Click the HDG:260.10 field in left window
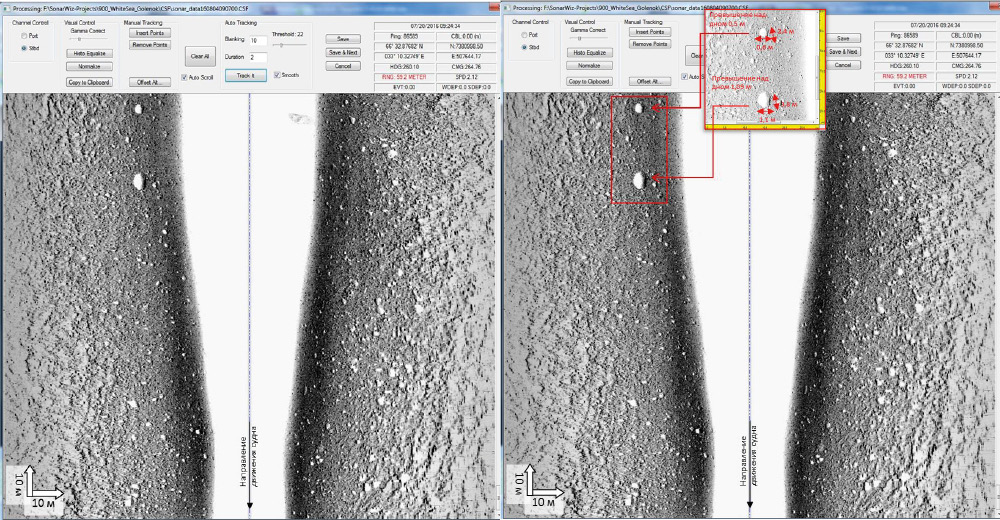 click(404, 67)
